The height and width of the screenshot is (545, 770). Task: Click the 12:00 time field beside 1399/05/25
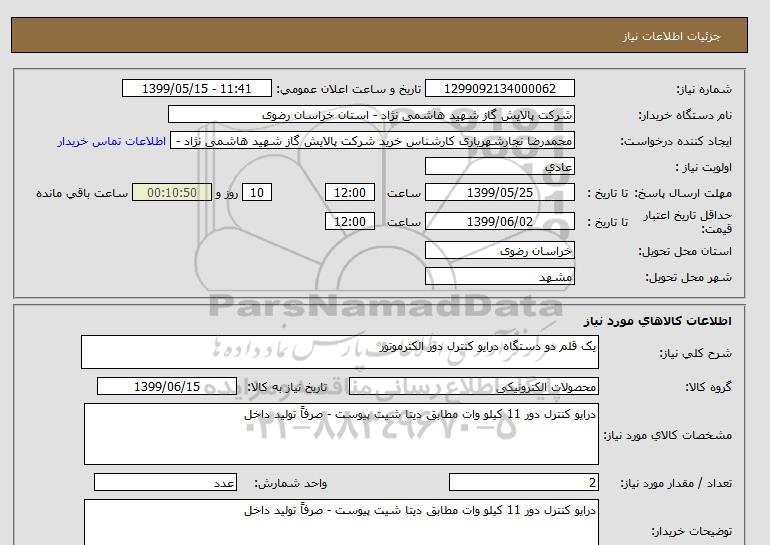tap(350, 192)
